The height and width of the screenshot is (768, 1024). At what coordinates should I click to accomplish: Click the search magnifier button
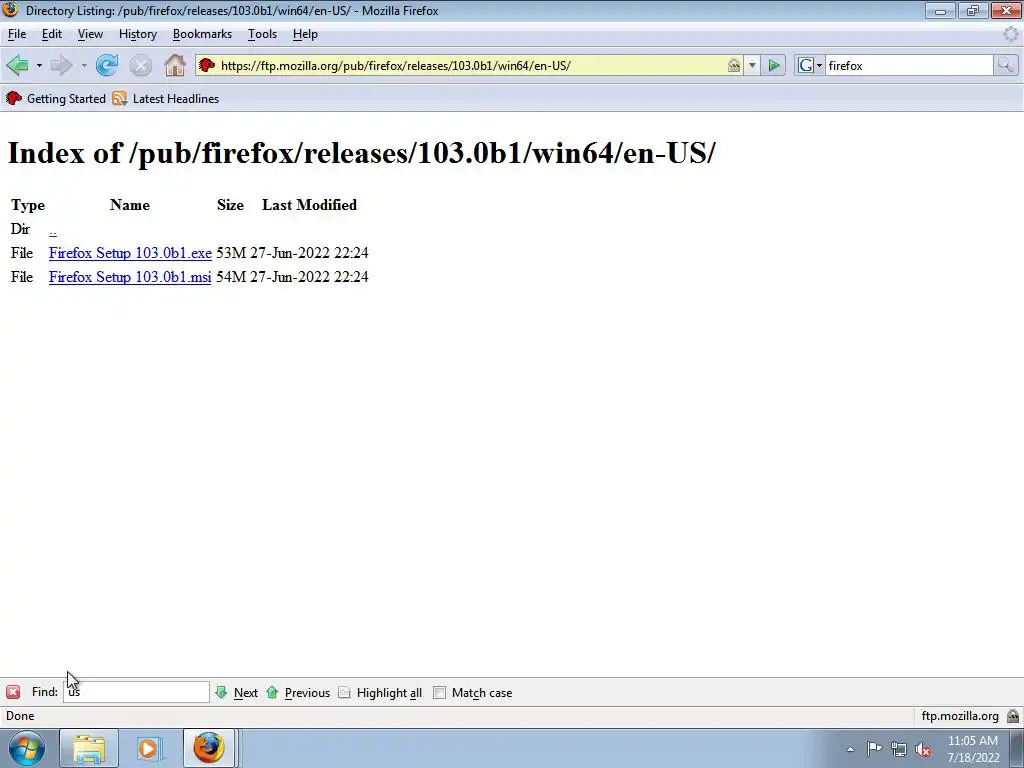click(x=1005, y=65)
